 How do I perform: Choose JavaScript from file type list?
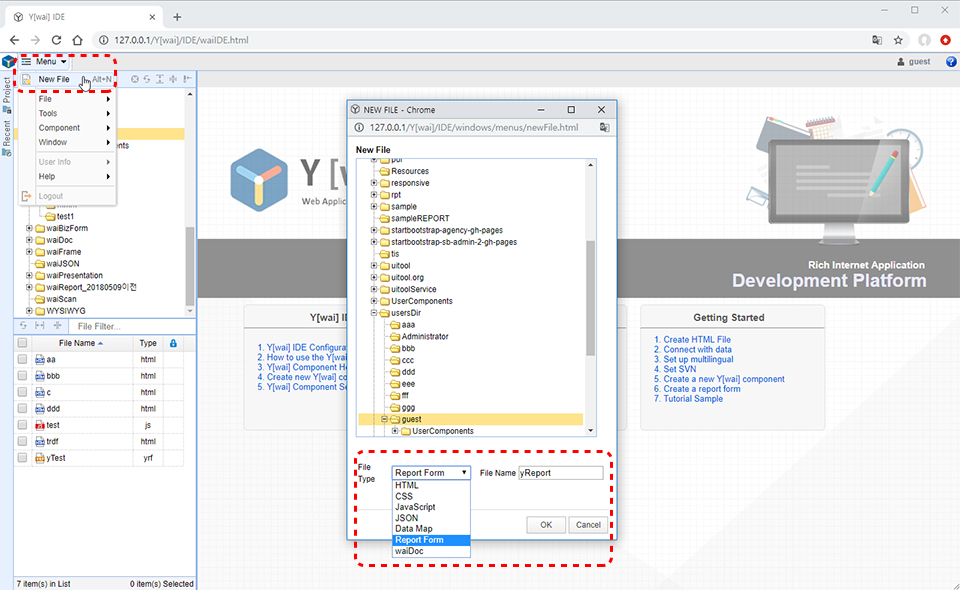[415, 507]
